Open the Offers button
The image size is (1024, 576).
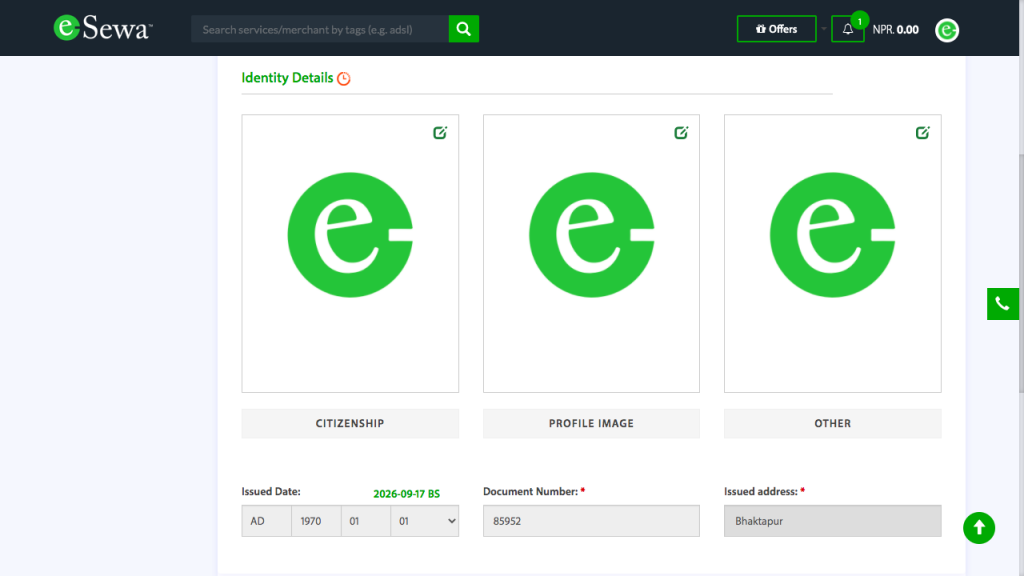776,29
